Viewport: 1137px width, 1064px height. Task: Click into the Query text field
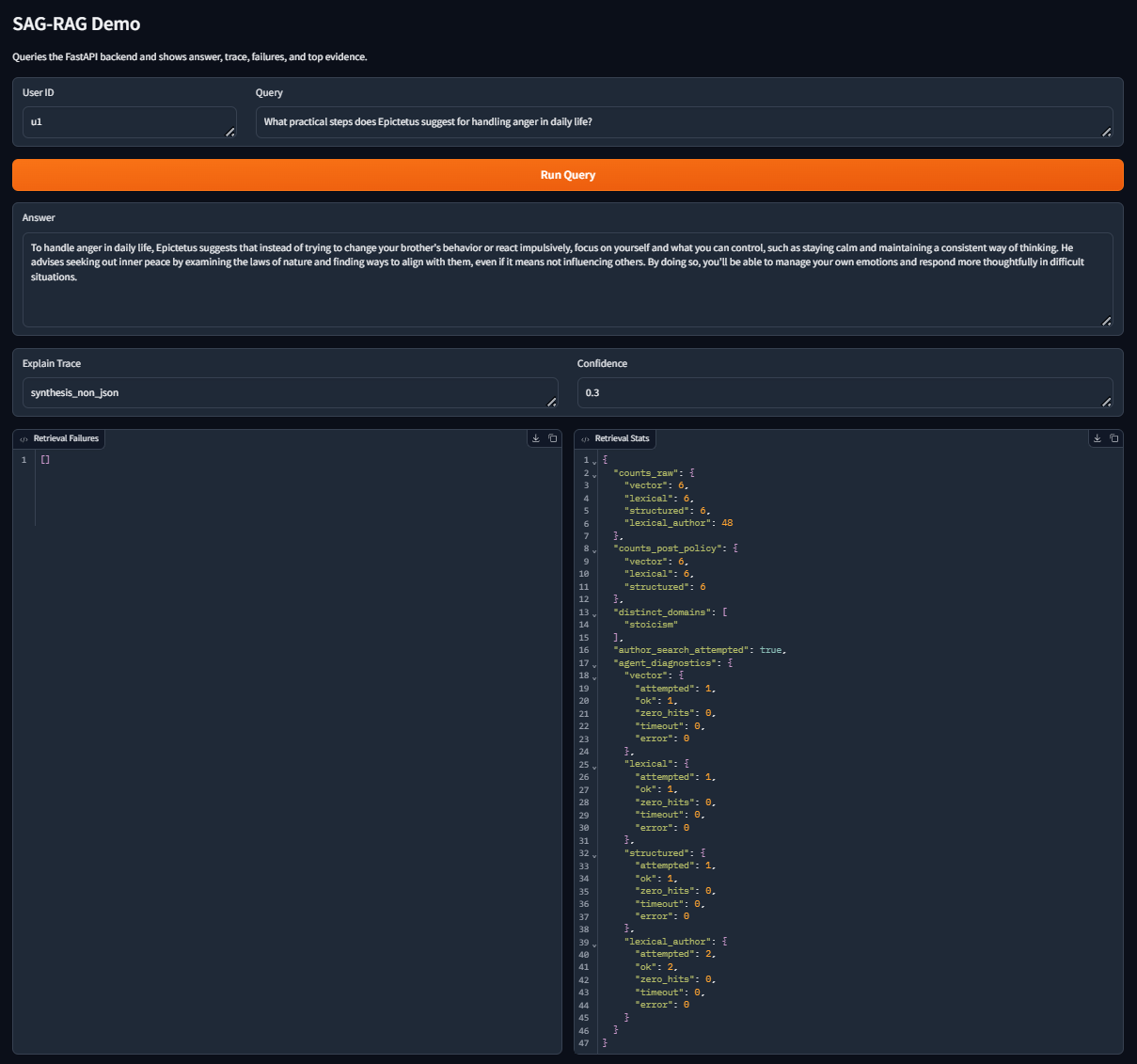[685, 122]
